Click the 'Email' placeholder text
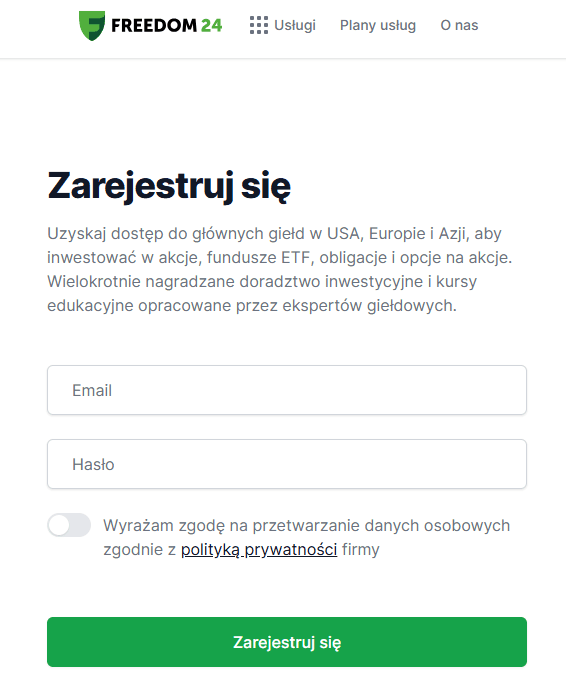 coord(92,390)
